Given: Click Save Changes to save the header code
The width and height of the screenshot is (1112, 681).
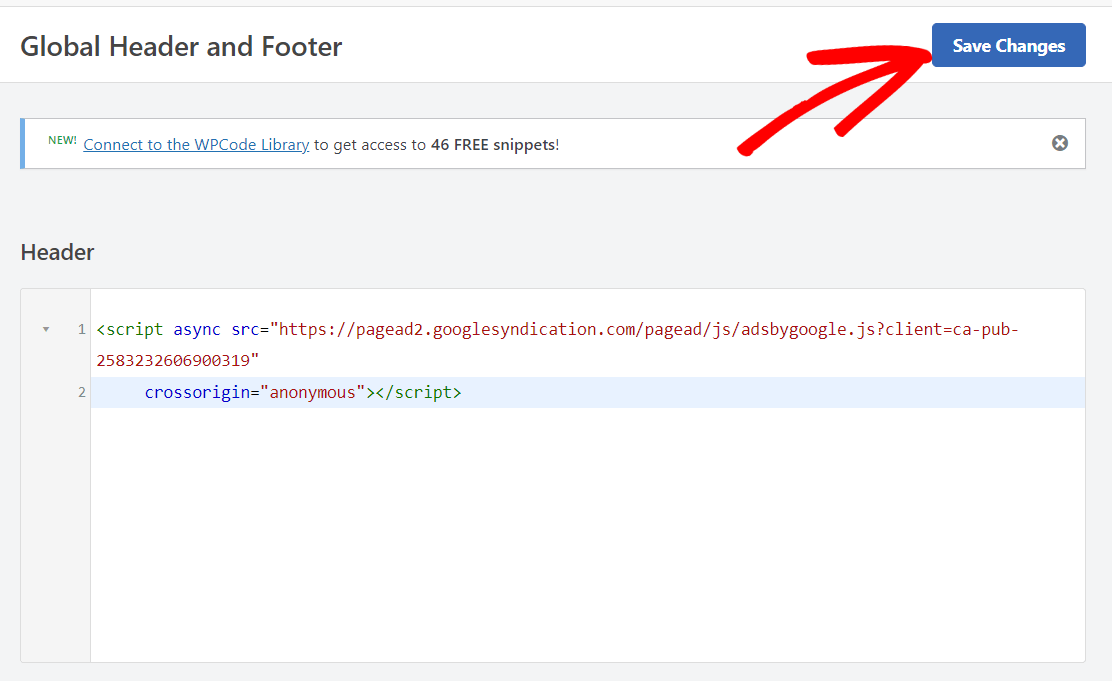Looking at the screenshot, I should [1007, 45].
